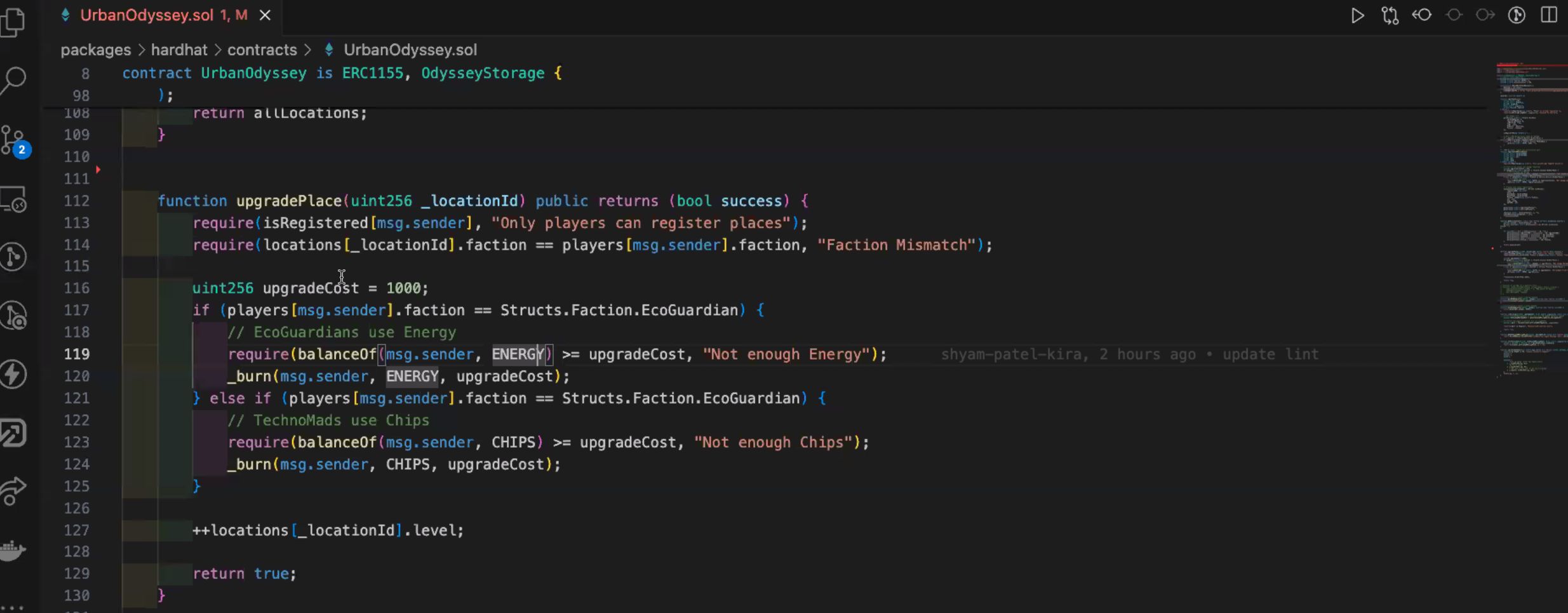This screenshot has width=1568, height=613.
Task: Close the UrbanOdyssey.sol tab
Action: (265, 15)
